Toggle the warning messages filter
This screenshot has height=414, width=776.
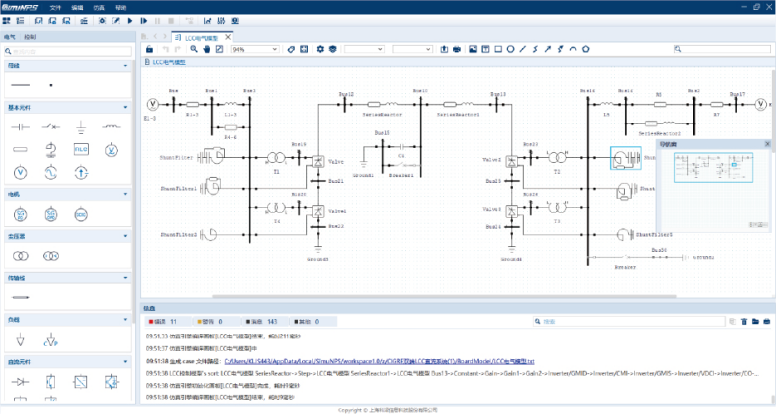[x=211, y=321]
